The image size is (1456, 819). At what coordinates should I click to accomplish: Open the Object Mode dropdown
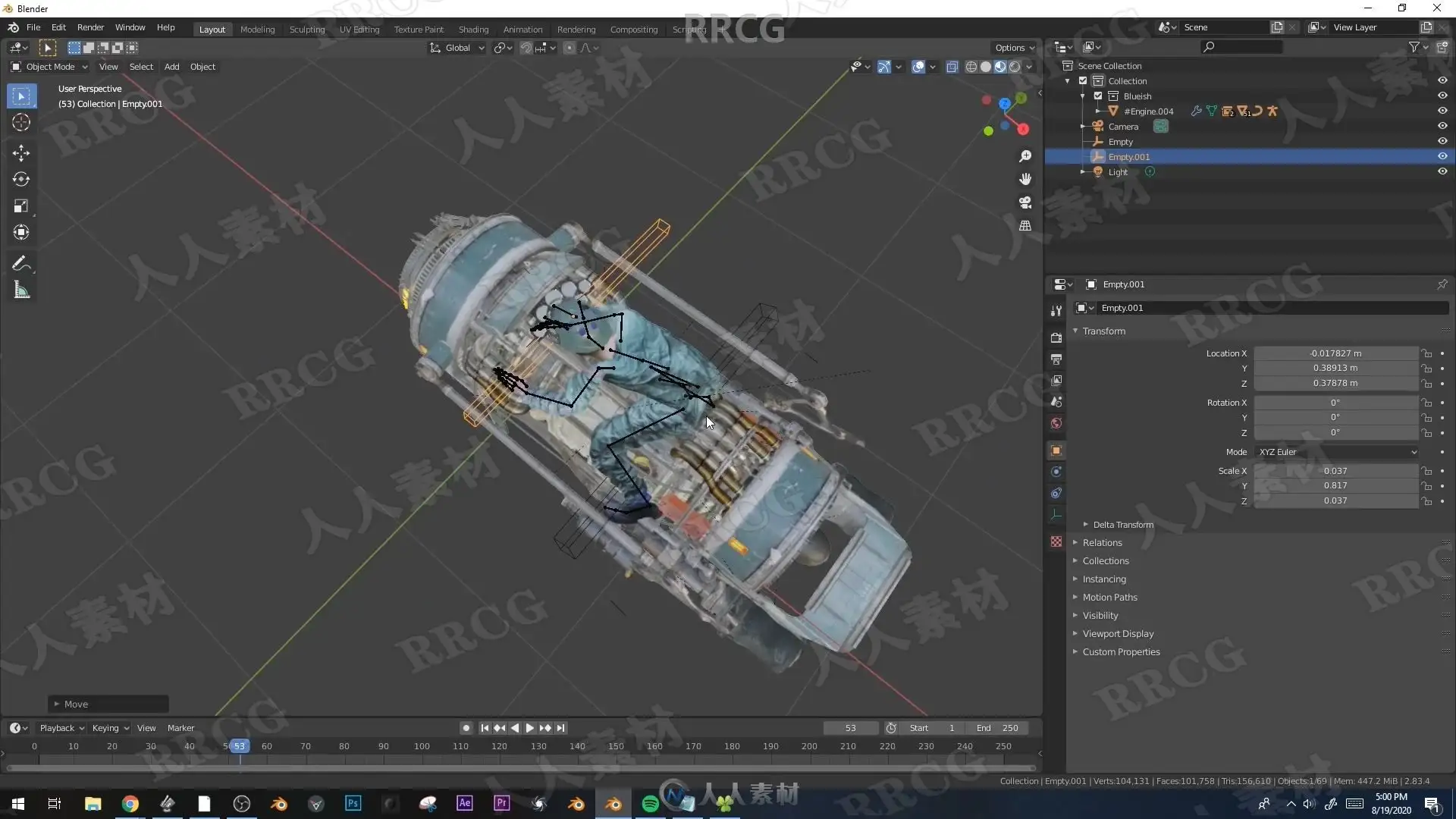tap(49, 67)
